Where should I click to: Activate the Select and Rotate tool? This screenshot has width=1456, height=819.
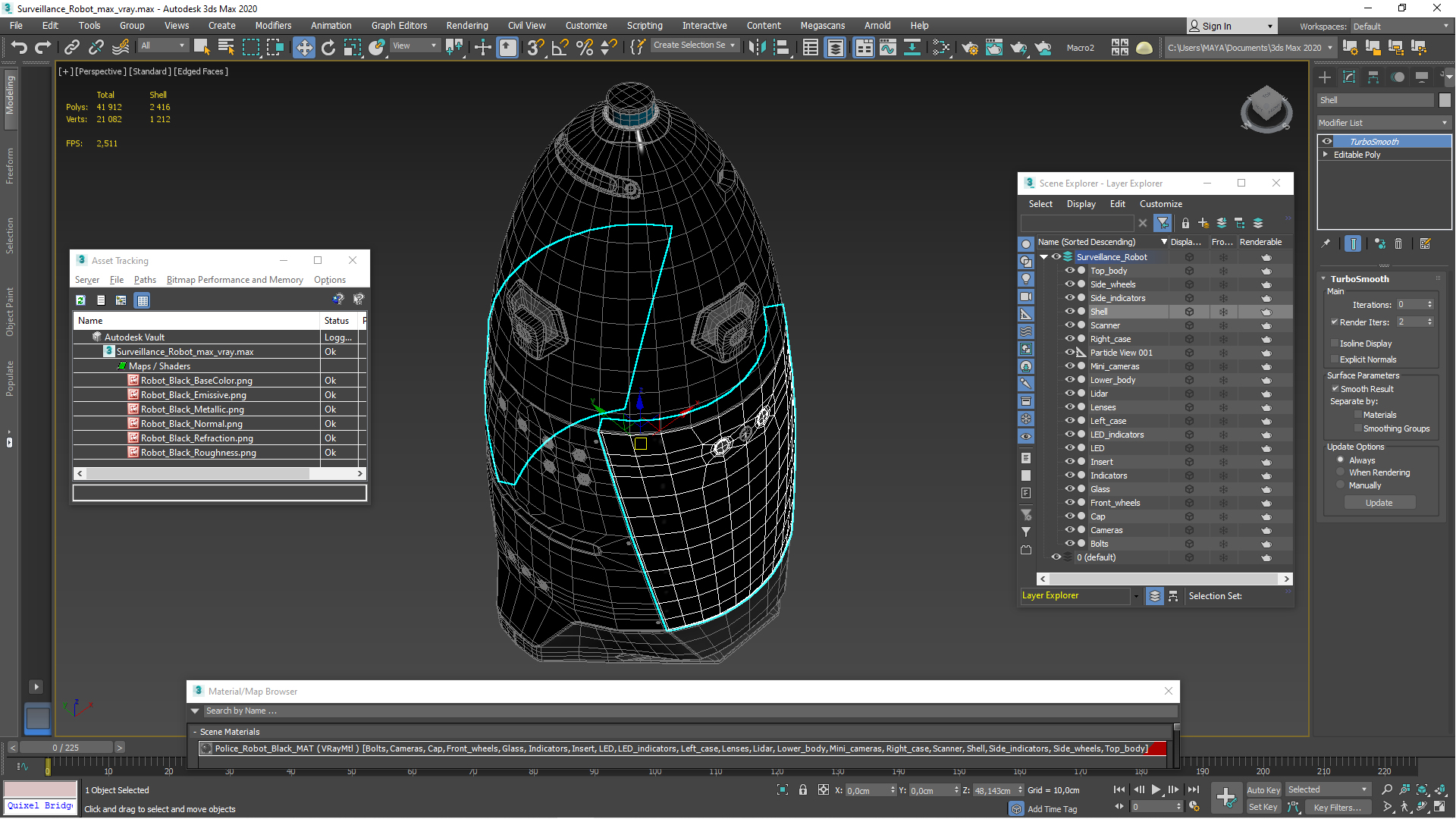tap(328, 47)
